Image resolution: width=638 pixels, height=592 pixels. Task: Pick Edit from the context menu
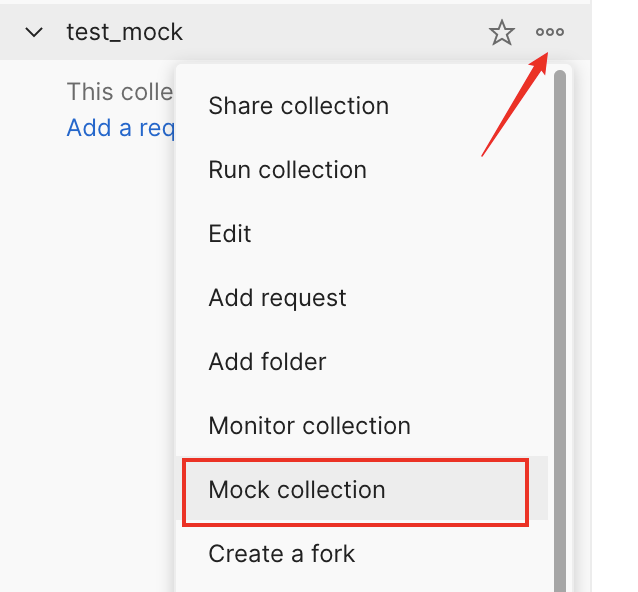pyautogui.click(x=230, y=234)
